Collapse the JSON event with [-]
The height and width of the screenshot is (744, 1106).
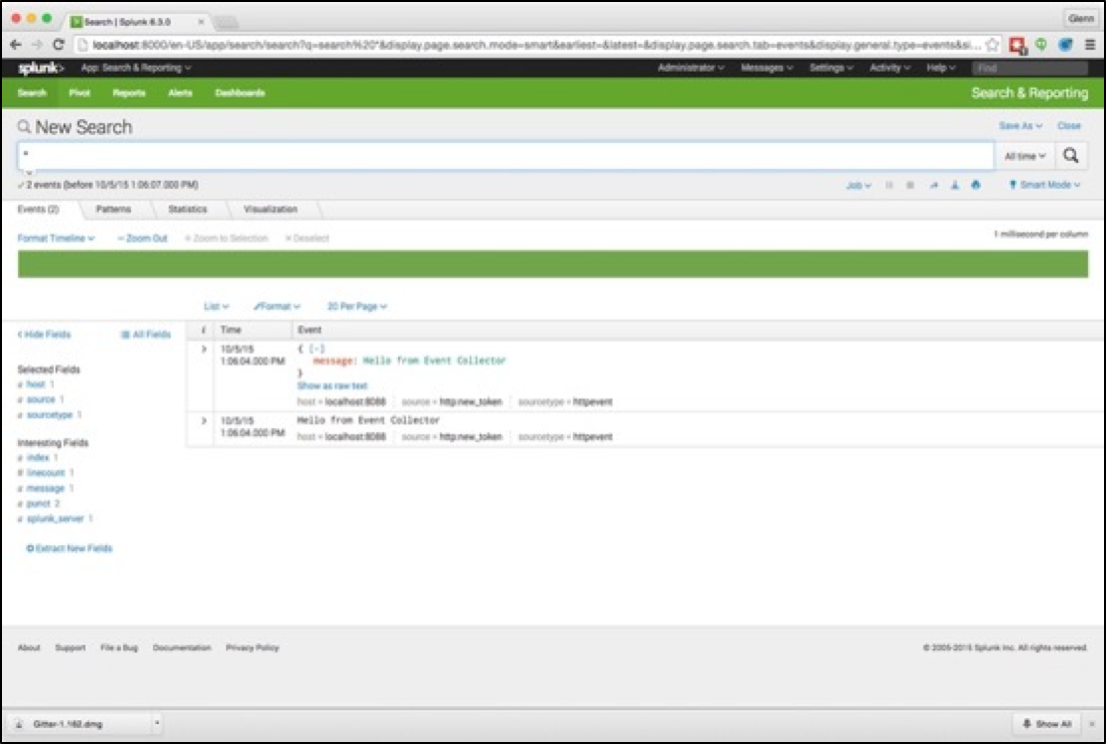click(317, 349)
